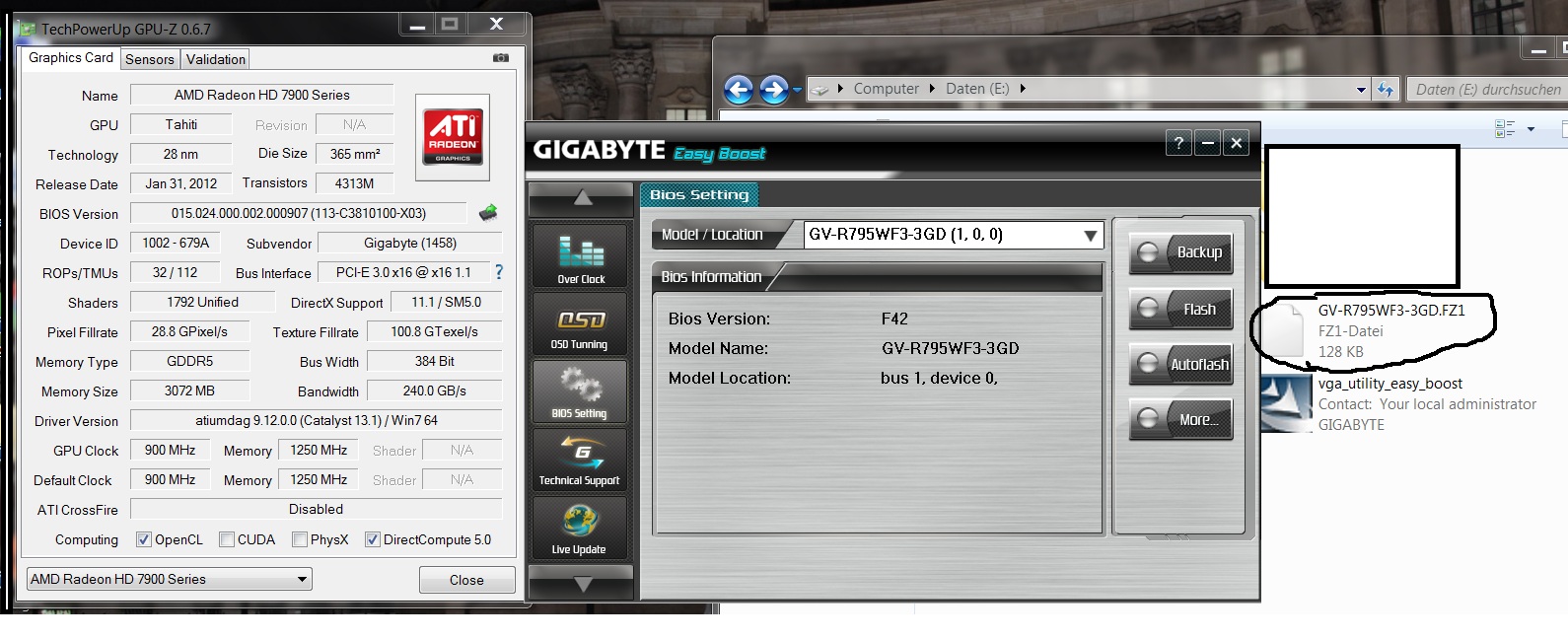Expand the Explorer address history dropdown
Viewport: 1568px width, 639px height.
tap(1361, 89)
